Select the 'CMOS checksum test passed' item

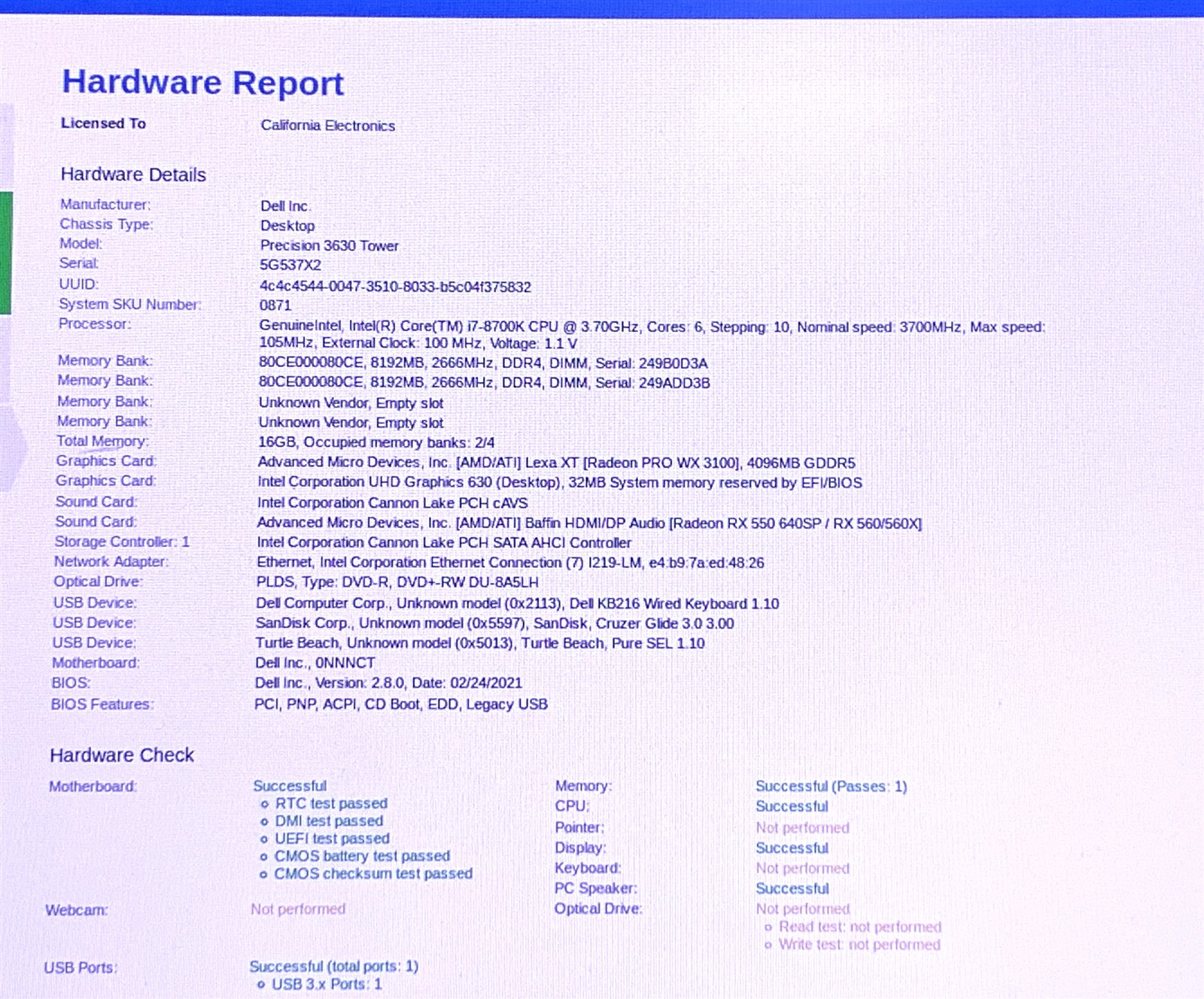[373, 873]
